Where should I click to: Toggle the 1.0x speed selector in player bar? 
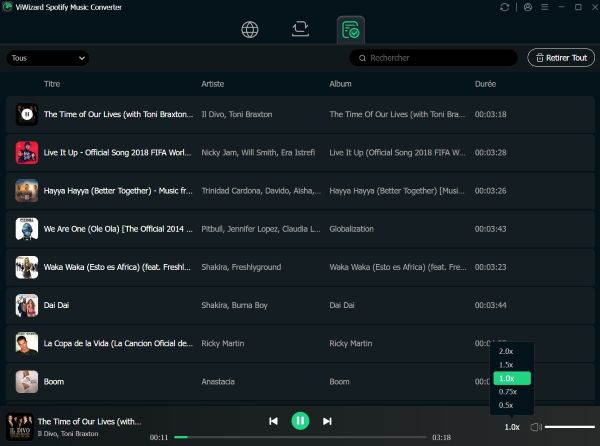tap(512, 427)
